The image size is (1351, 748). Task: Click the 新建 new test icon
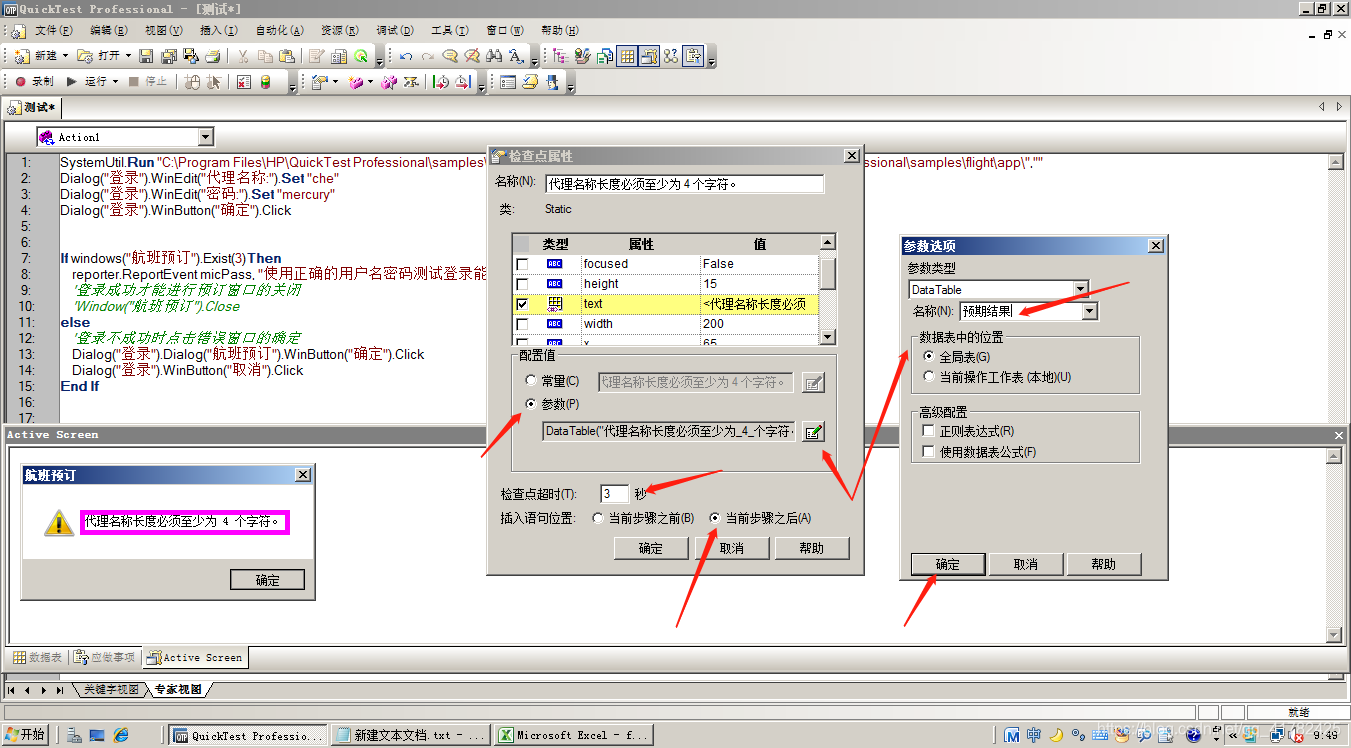pyautogui.click(x=22, y=56)
